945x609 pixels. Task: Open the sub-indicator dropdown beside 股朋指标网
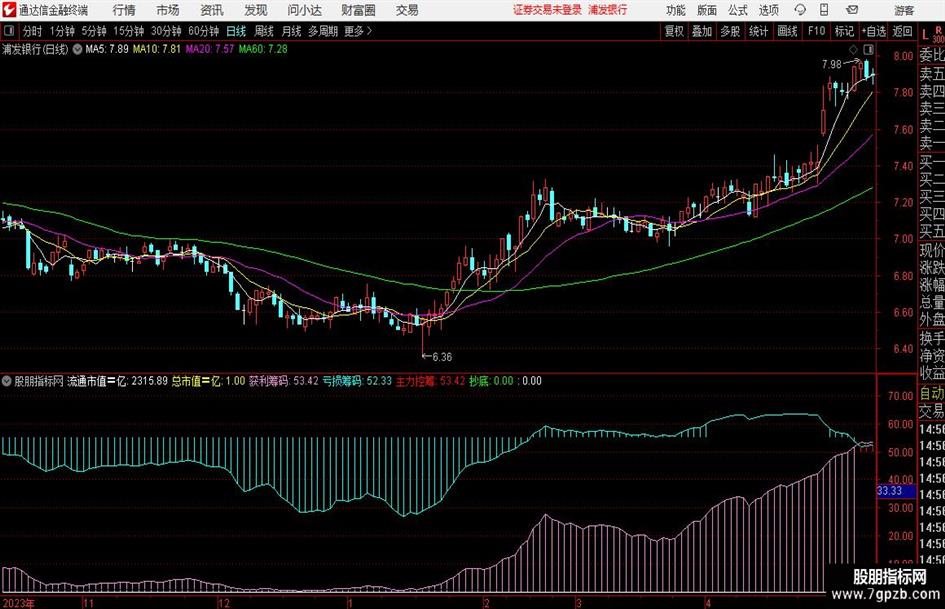[7, 381]
